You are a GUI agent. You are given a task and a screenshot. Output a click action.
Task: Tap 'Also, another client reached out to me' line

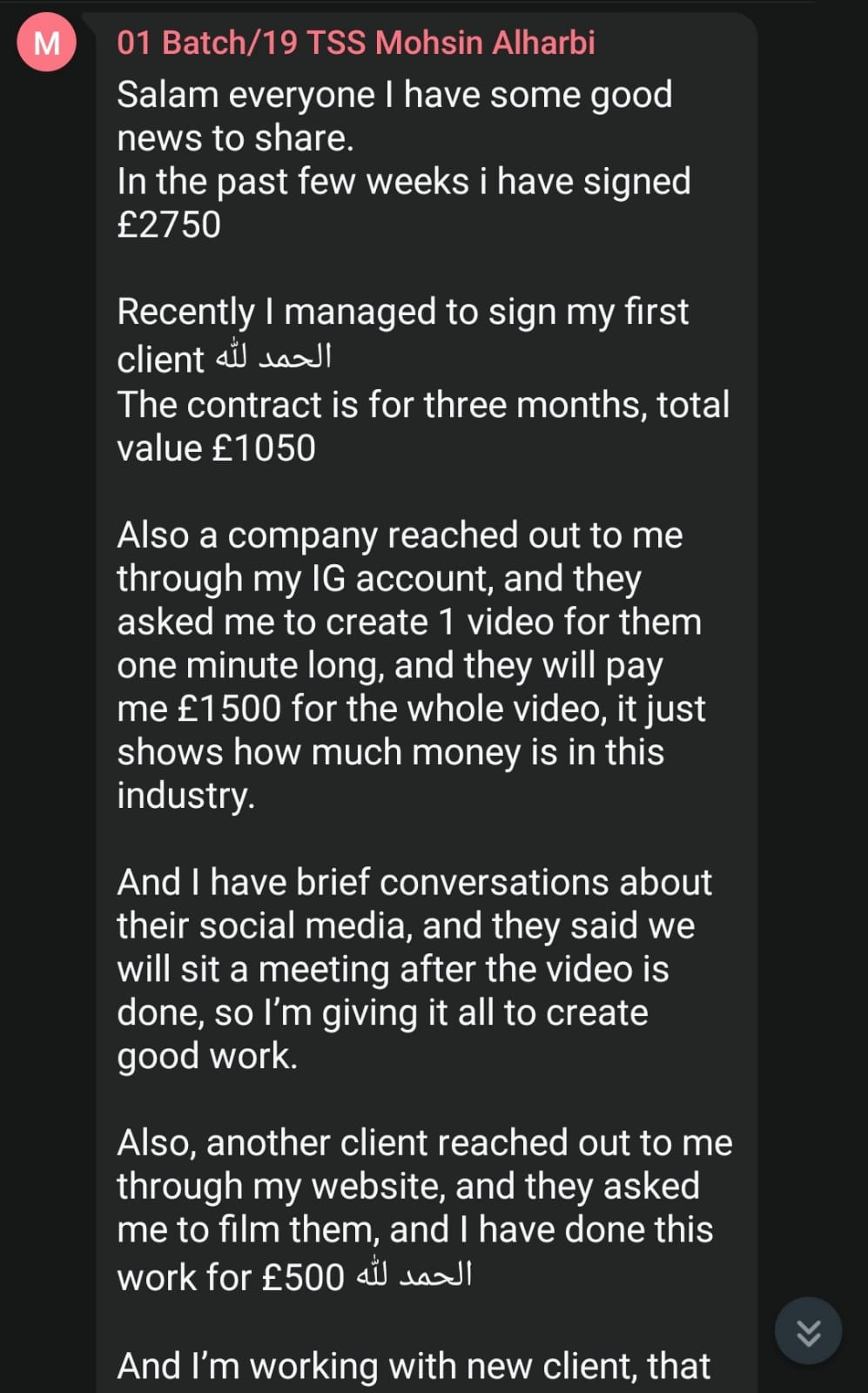pos(425,1142)
